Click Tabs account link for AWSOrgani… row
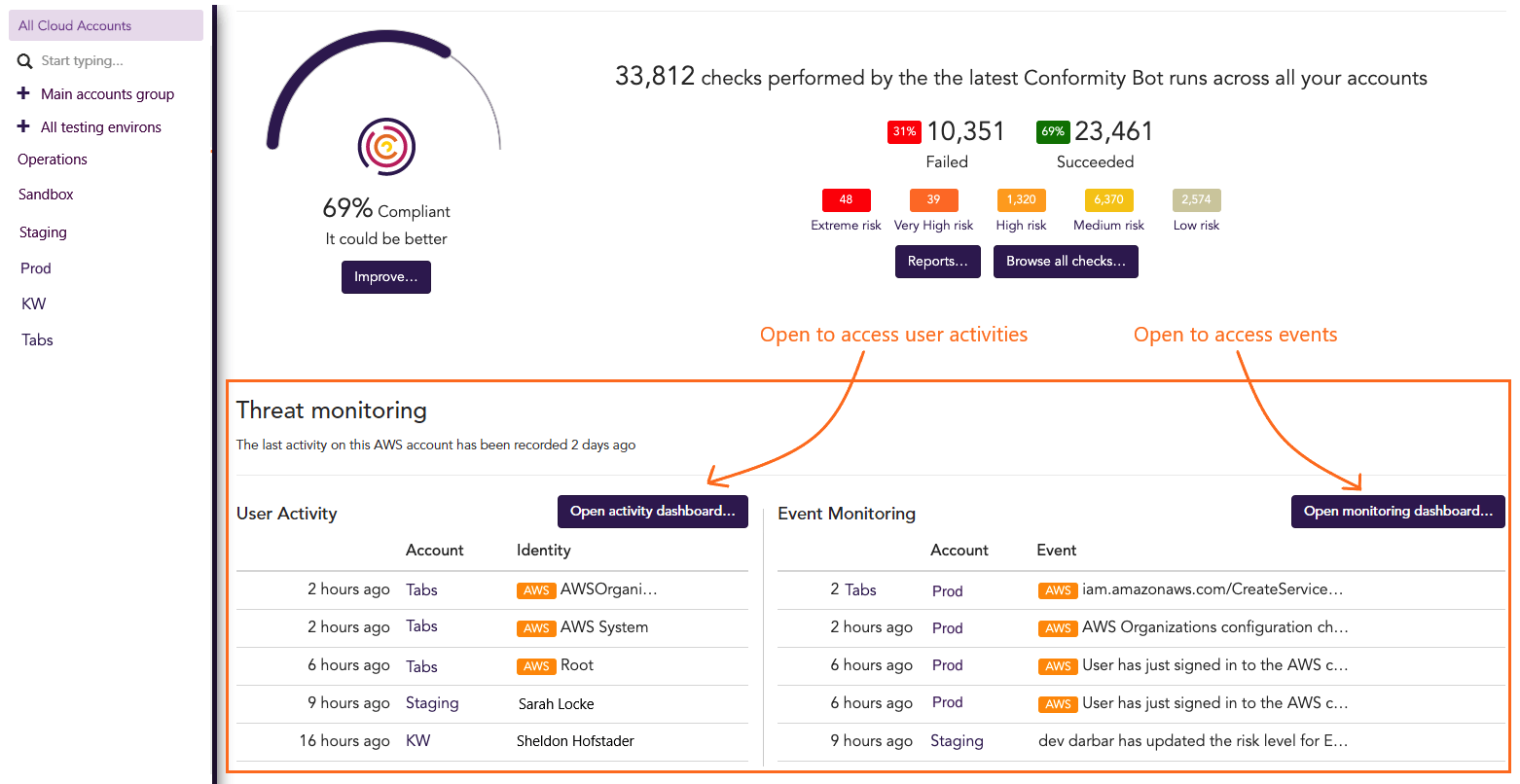 coord(421,590)
